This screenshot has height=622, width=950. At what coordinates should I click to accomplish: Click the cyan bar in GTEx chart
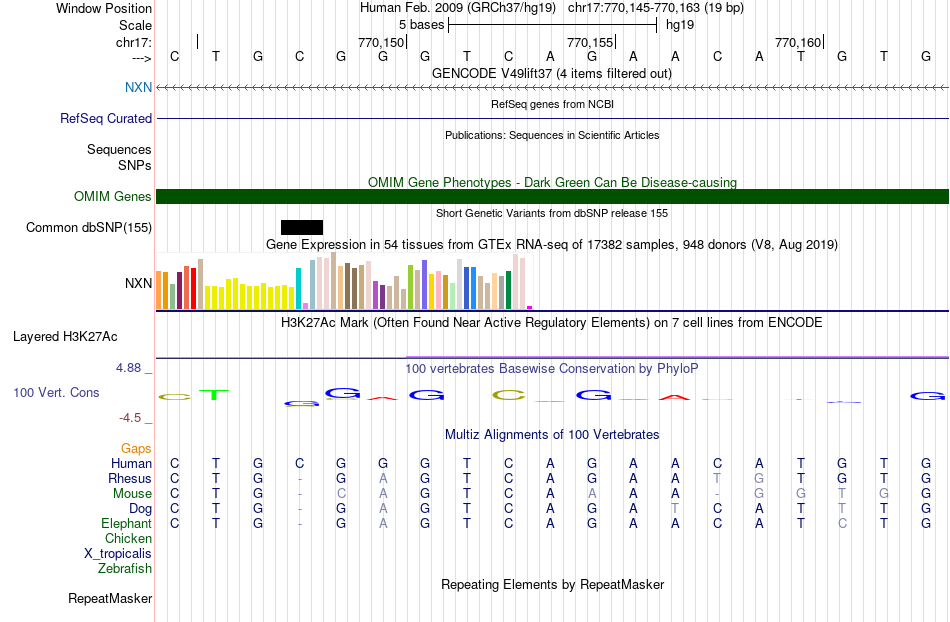(298, 288)
